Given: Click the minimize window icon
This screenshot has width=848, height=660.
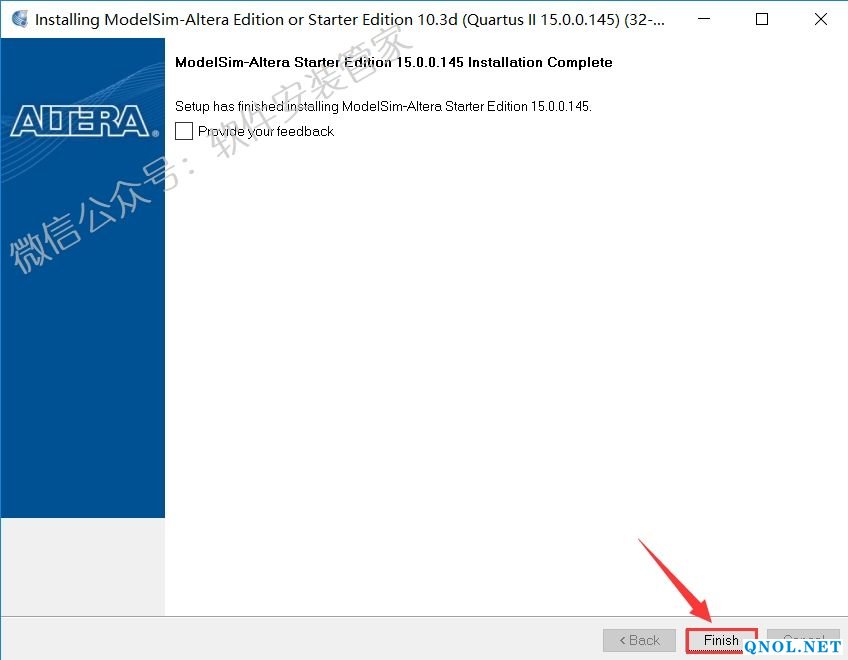Looking at the screenshot, I should click(702, 18).
